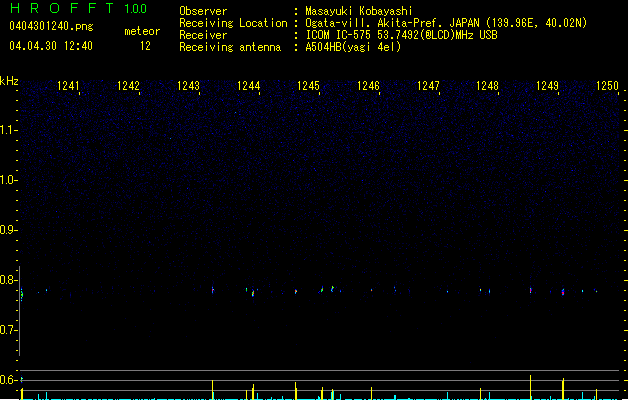Screen dimensions: 629x400
Task: Click the 1244 time axis marker
Action: [248, 86]
